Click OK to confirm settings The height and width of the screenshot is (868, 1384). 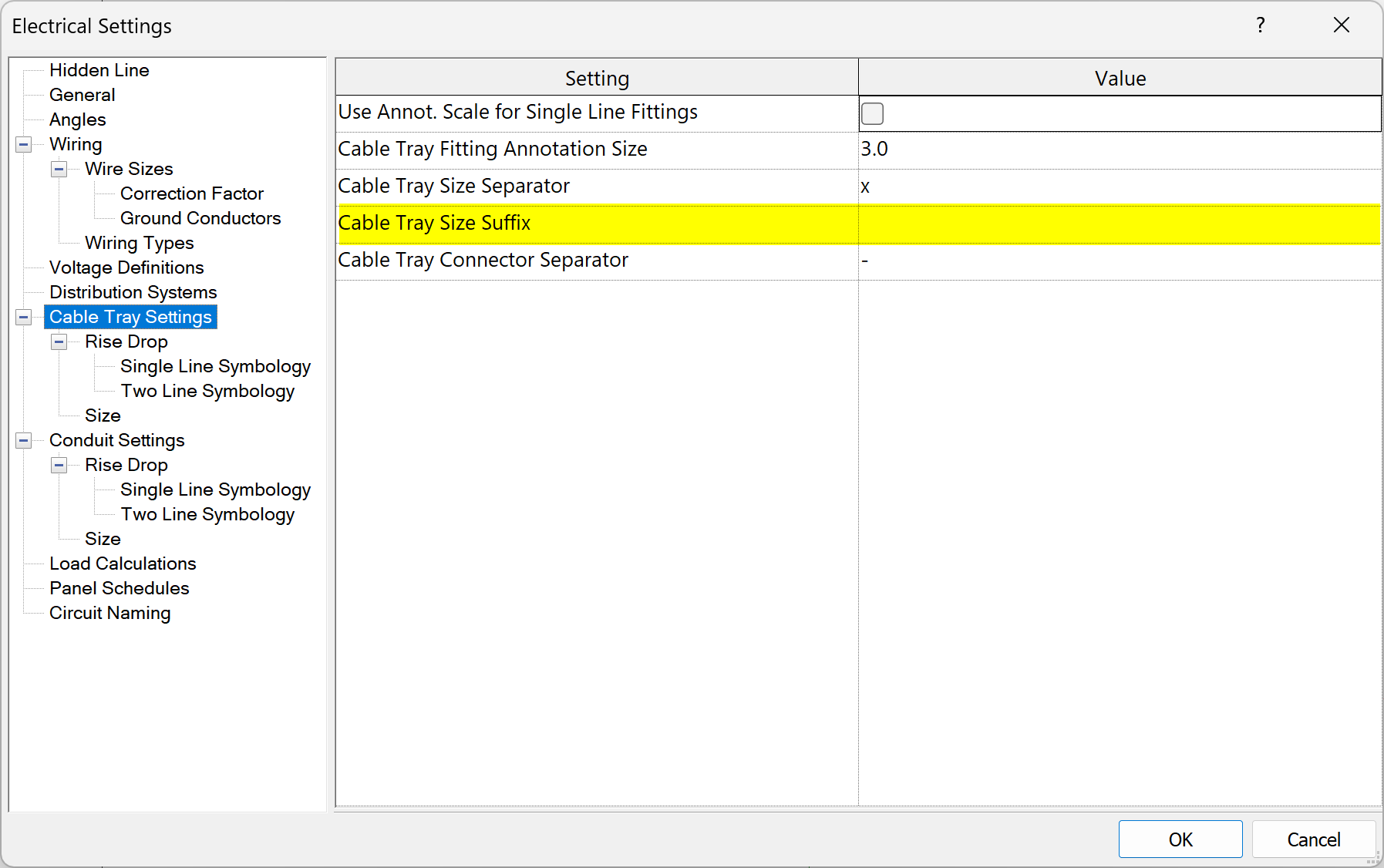point(1180,839)
